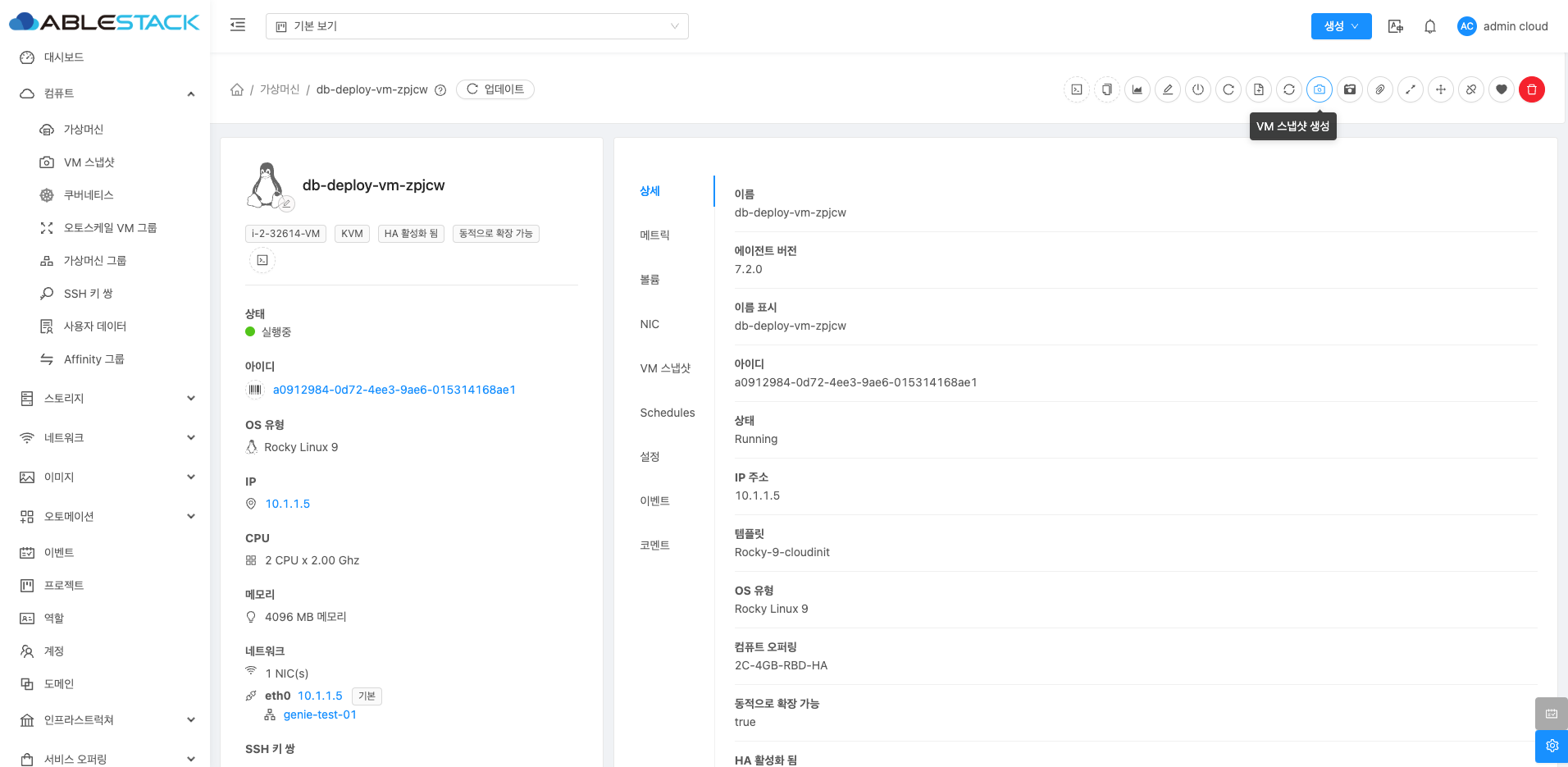Toggle the sidebar collapse icon
Viewport: 1568px width, 767px height.
(x=238, y=25)
